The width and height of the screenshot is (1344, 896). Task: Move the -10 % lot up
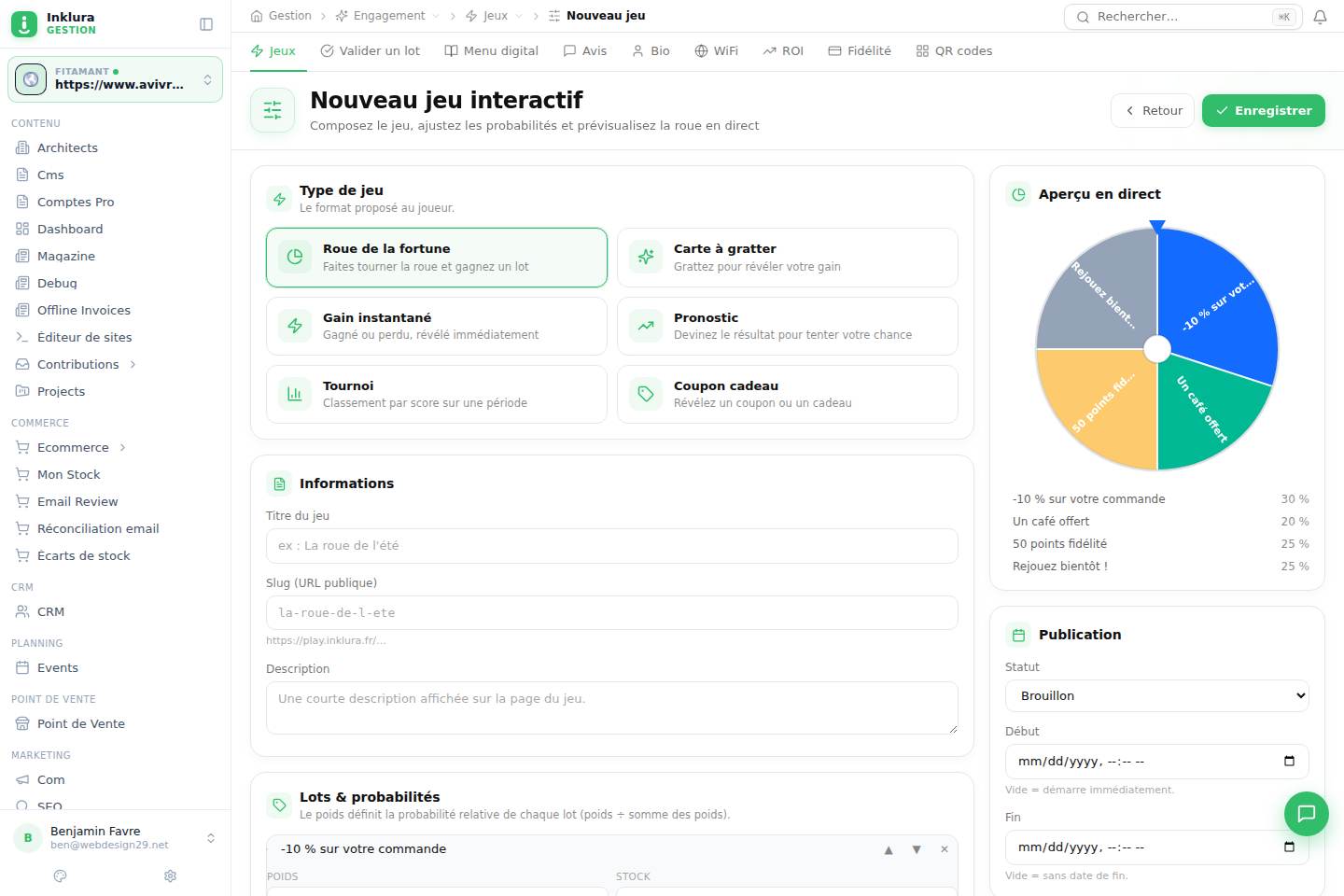[889, 849]
